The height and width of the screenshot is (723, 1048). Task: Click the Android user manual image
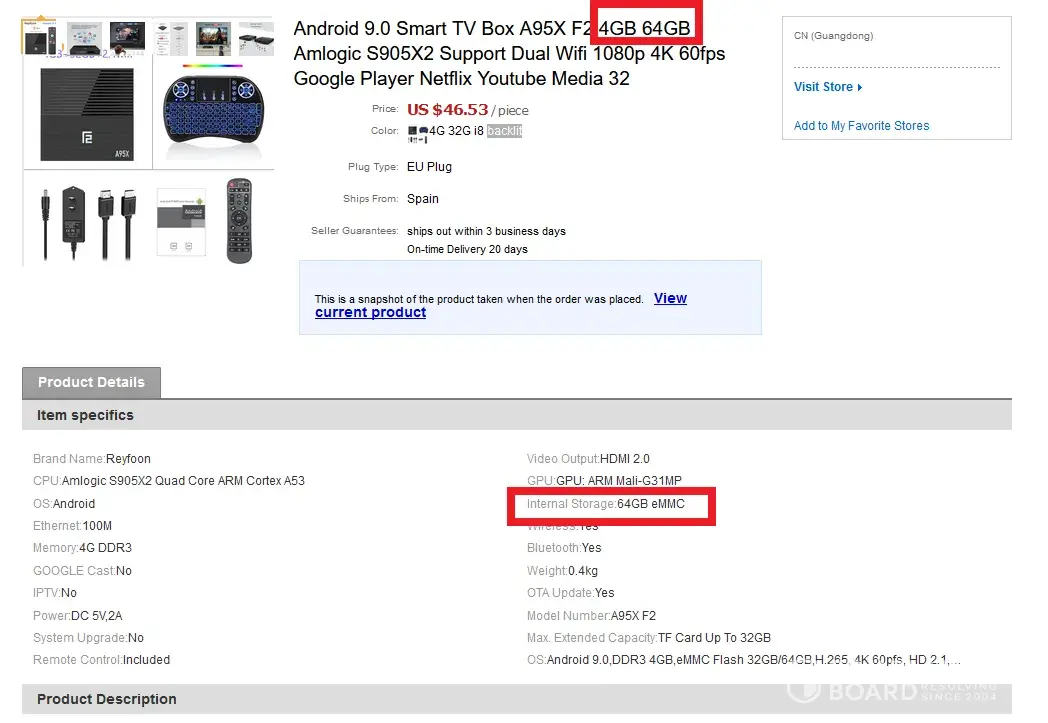point(181,221)
